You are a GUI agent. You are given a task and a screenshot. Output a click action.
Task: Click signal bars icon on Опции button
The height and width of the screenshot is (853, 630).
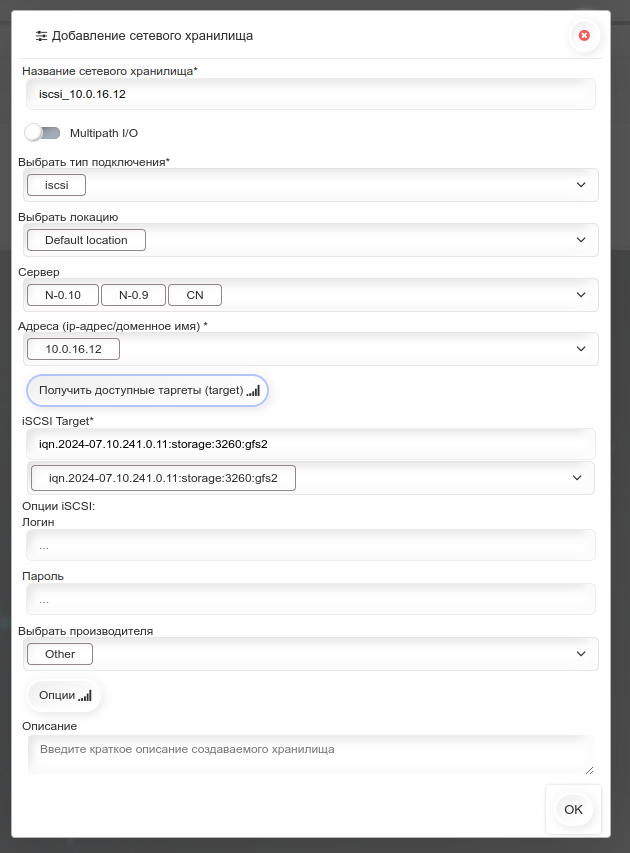coord(85,695)
